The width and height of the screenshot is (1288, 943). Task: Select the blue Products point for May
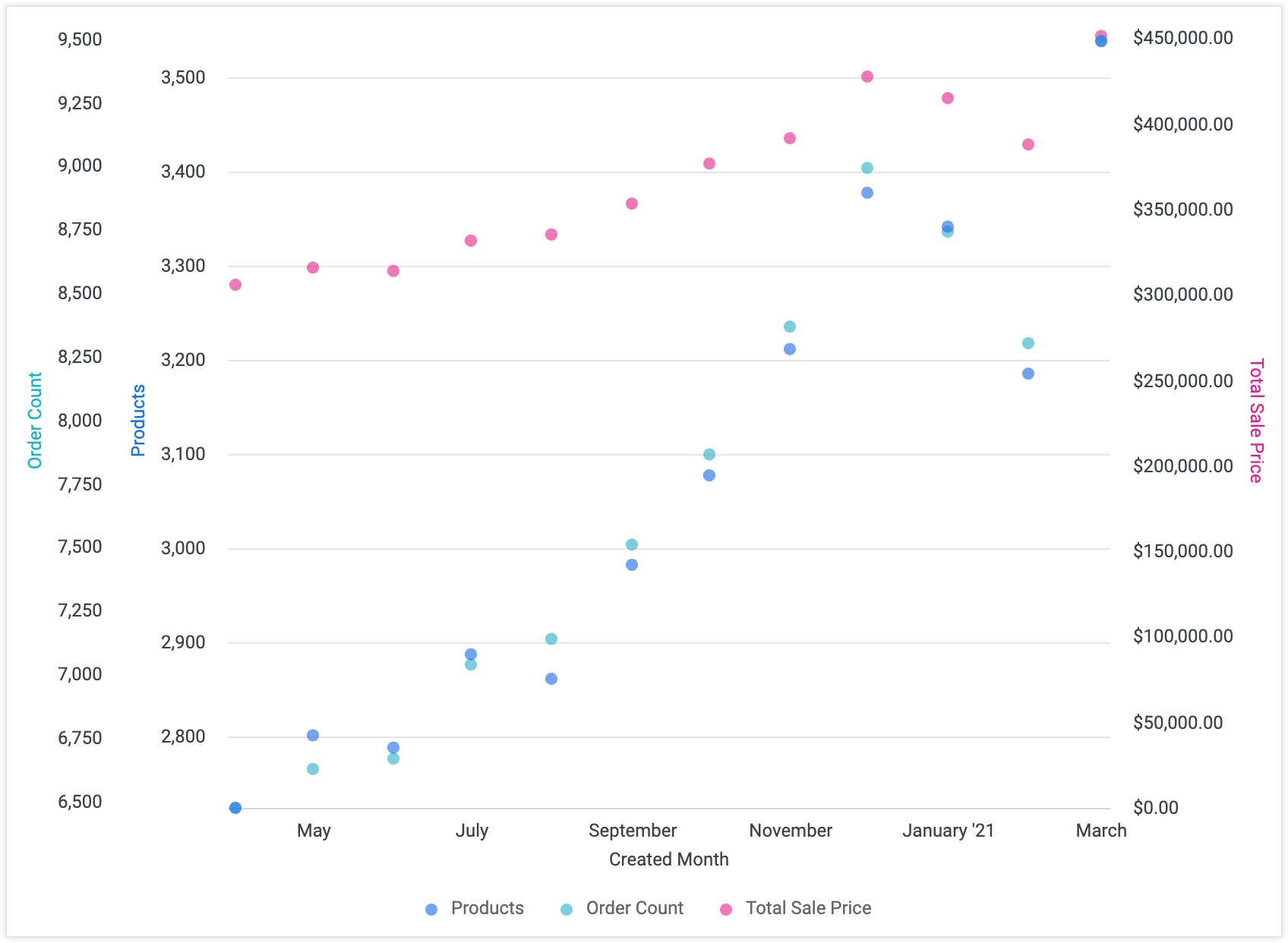313,735
